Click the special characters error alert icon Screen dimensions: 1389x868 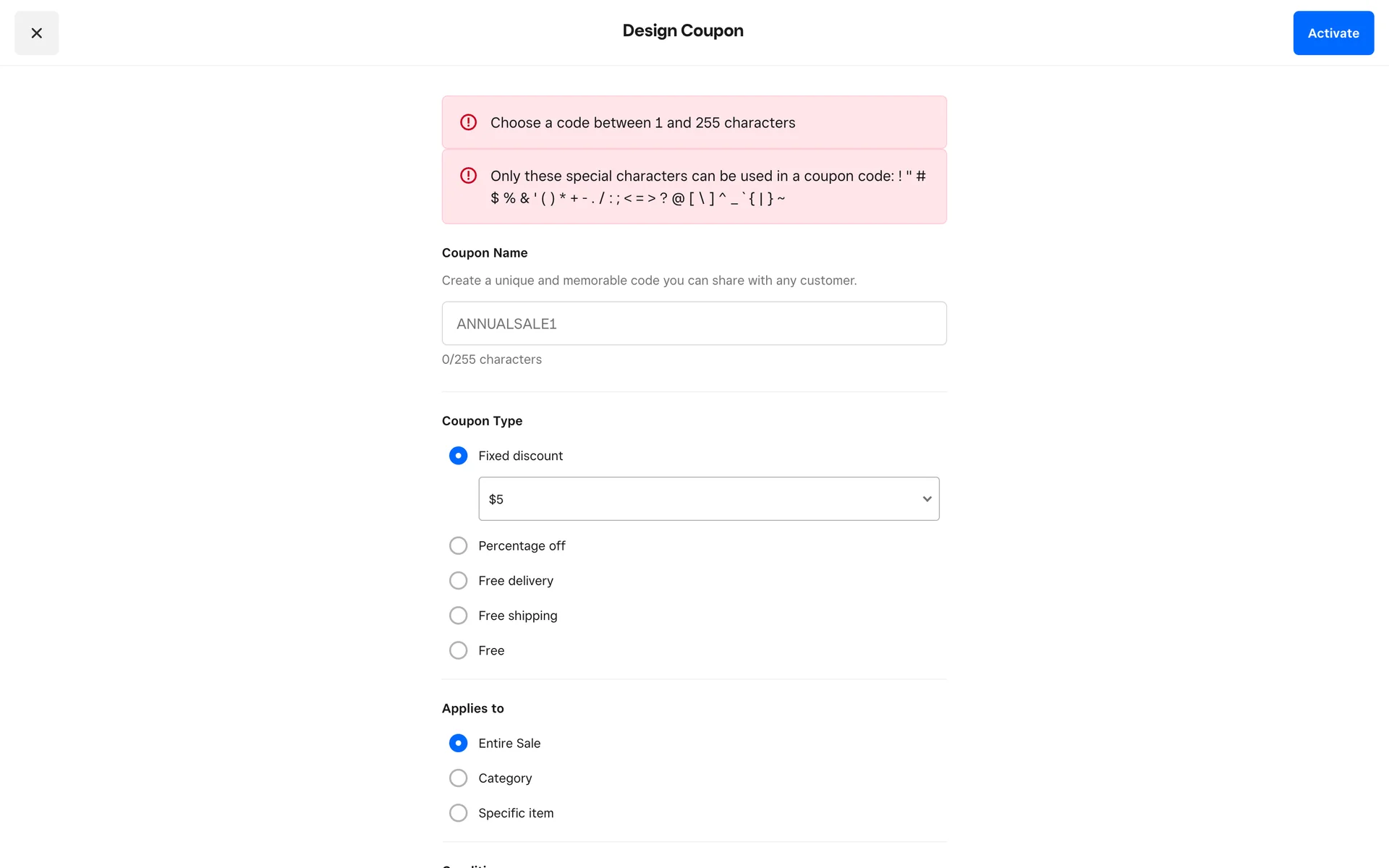tap(468, 176)
